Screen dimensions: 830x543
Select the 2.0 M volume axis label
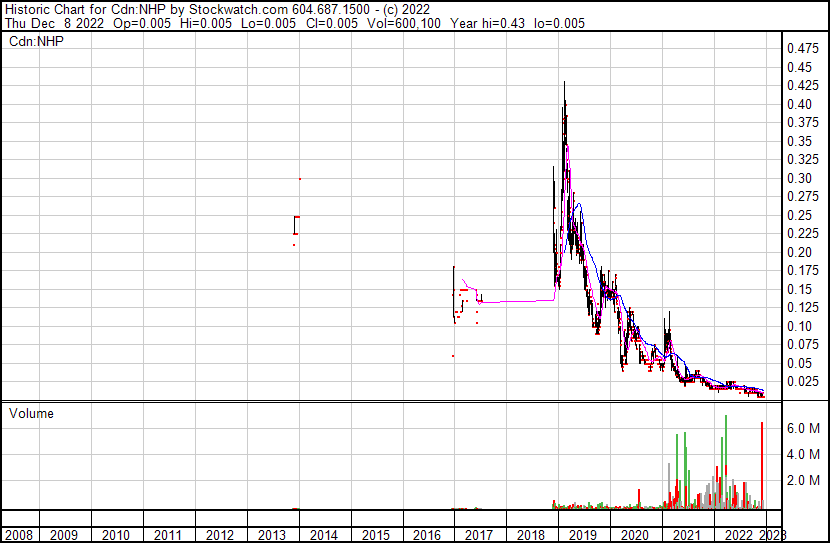pyautogui.click(x=802, y=481)
